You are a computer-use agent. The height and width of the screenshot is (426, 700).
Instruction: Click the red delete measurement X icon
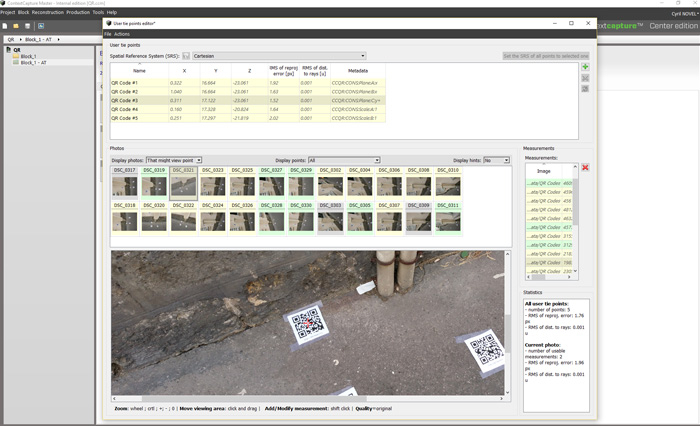pos(585,167)
